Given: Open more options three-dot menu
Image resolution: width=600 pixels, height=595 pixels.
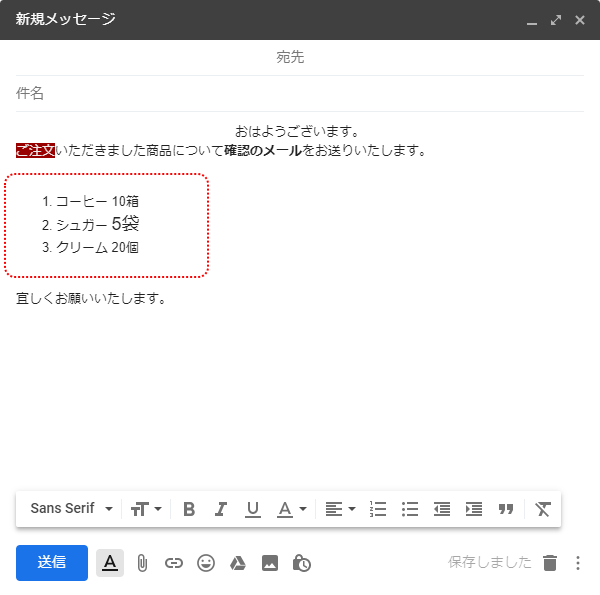Looking at the screenshot, I should pos(578,563).
